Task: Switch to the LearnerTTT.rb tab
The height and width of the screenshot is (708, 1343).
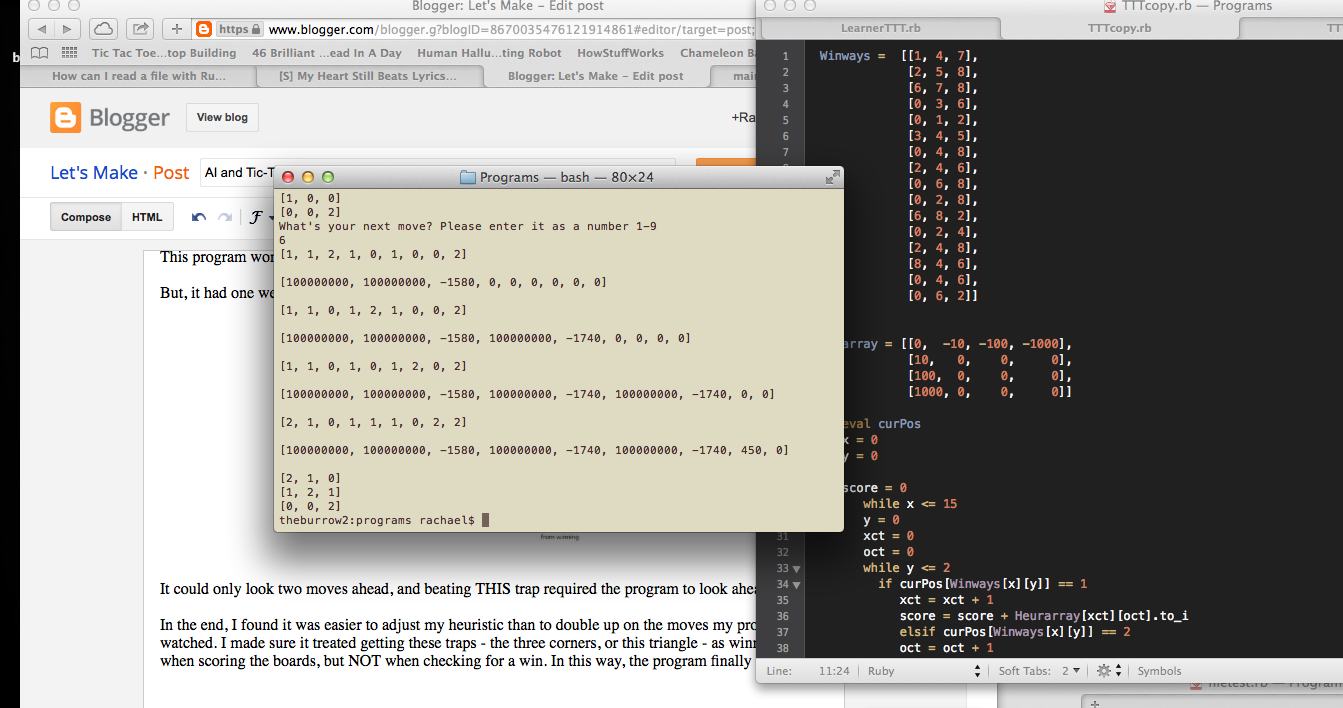Action: click(878, 28)
